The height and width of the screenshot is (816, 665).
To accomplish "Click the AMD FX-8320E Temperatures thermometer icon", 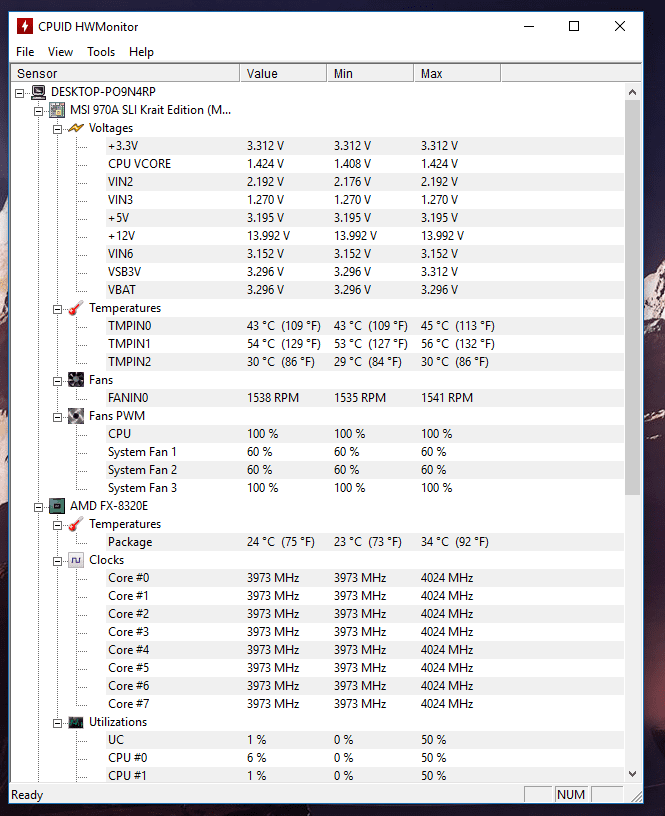I will (76, 524).
